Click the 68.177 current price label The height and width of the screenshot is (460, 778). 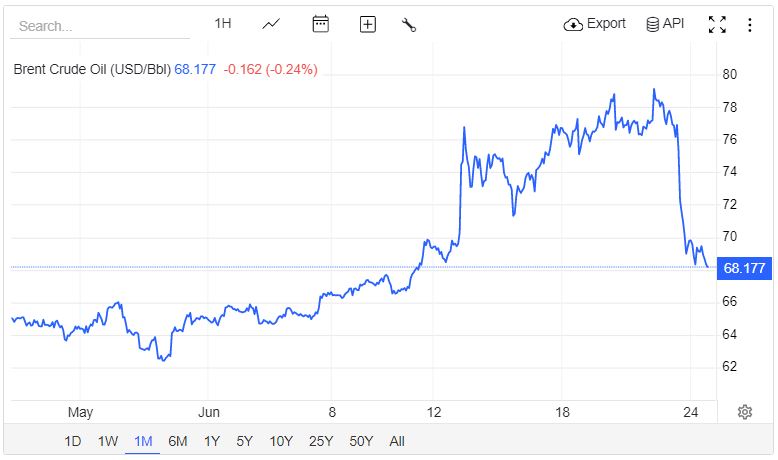tap(744, 268)
